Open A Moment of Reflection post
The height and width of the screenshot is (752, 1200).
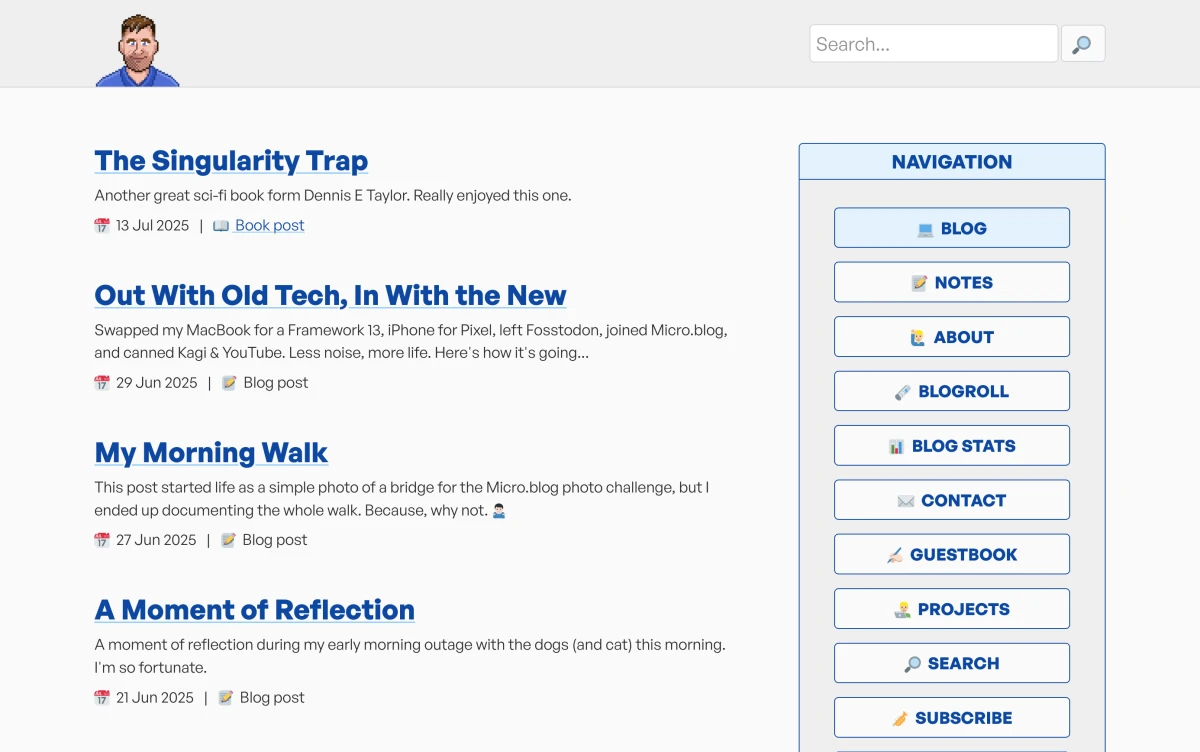click(254, 610)
